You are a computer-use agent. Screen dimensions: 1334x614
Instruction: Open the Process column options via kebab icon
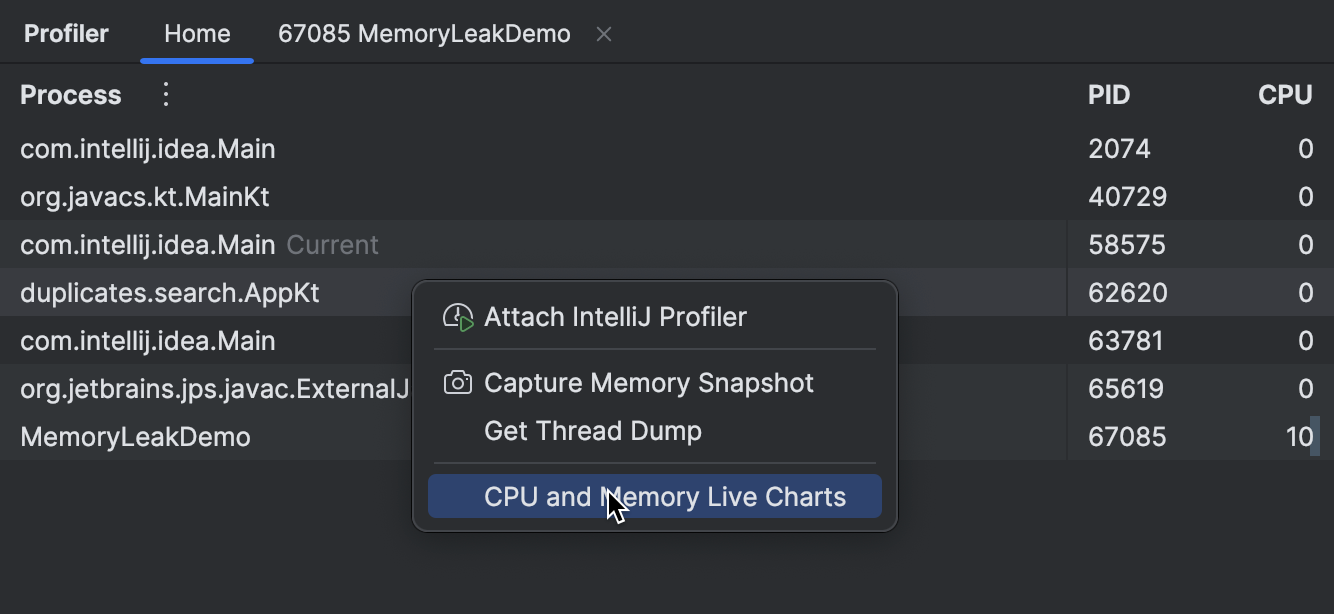click(x=165, y=94)
